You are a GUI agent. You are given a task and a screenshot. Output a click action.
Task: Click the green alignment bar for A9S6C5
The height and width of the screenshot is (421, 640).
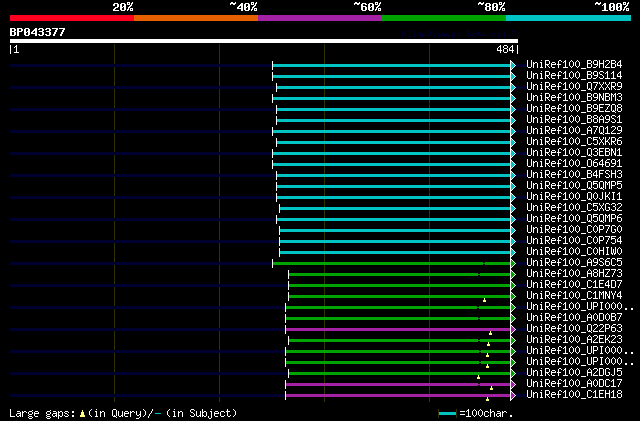[x=392, y=264]
